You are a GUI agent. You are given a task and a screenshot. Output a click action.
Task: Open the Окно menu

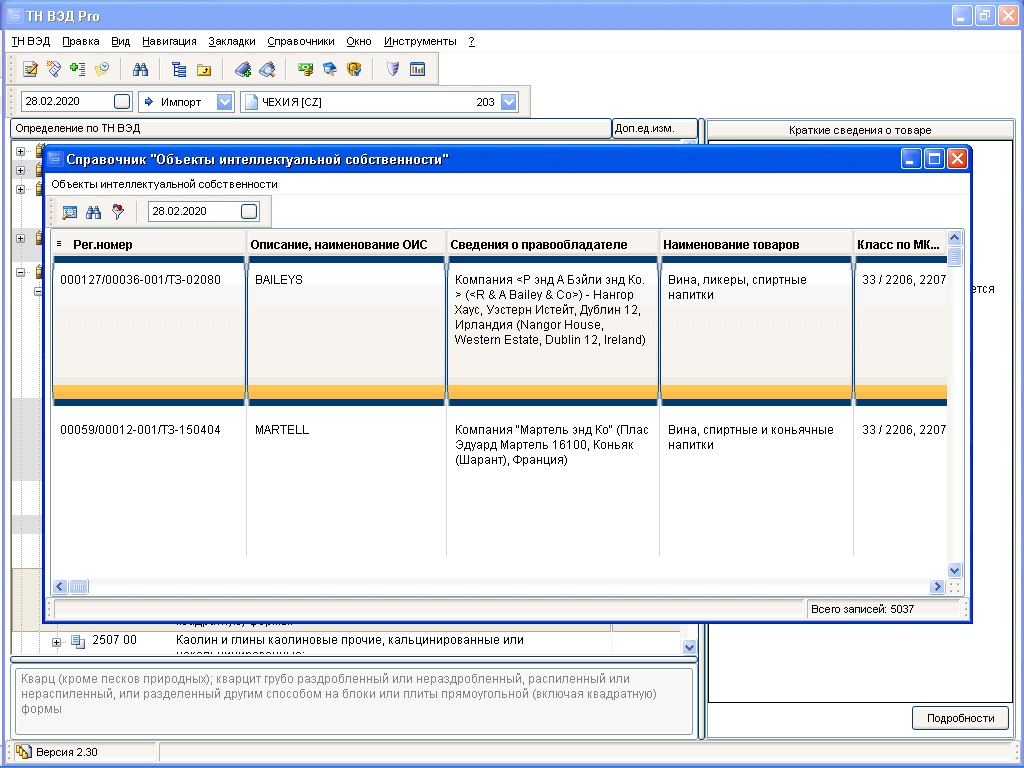coord(359,41)
